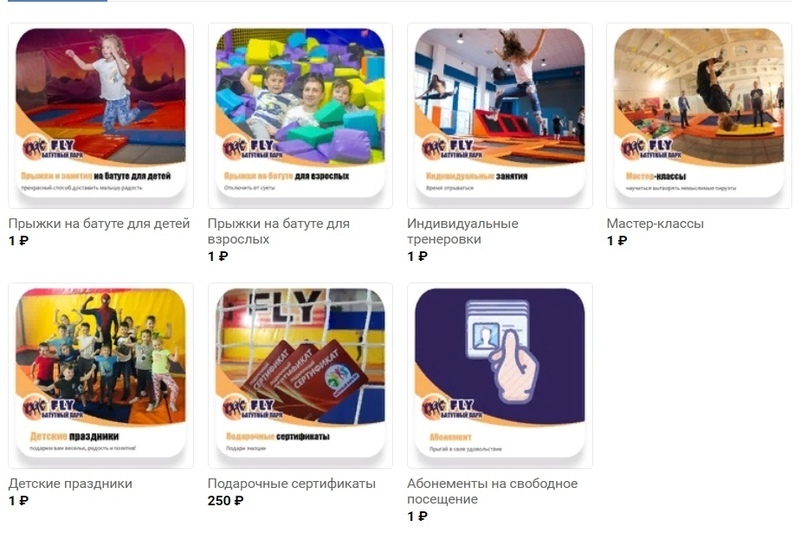This screenshot has width=807, height=533.
Task: Open the kids trampoline jumping product image
Action: pyautogui.click(x=101, y=115)
